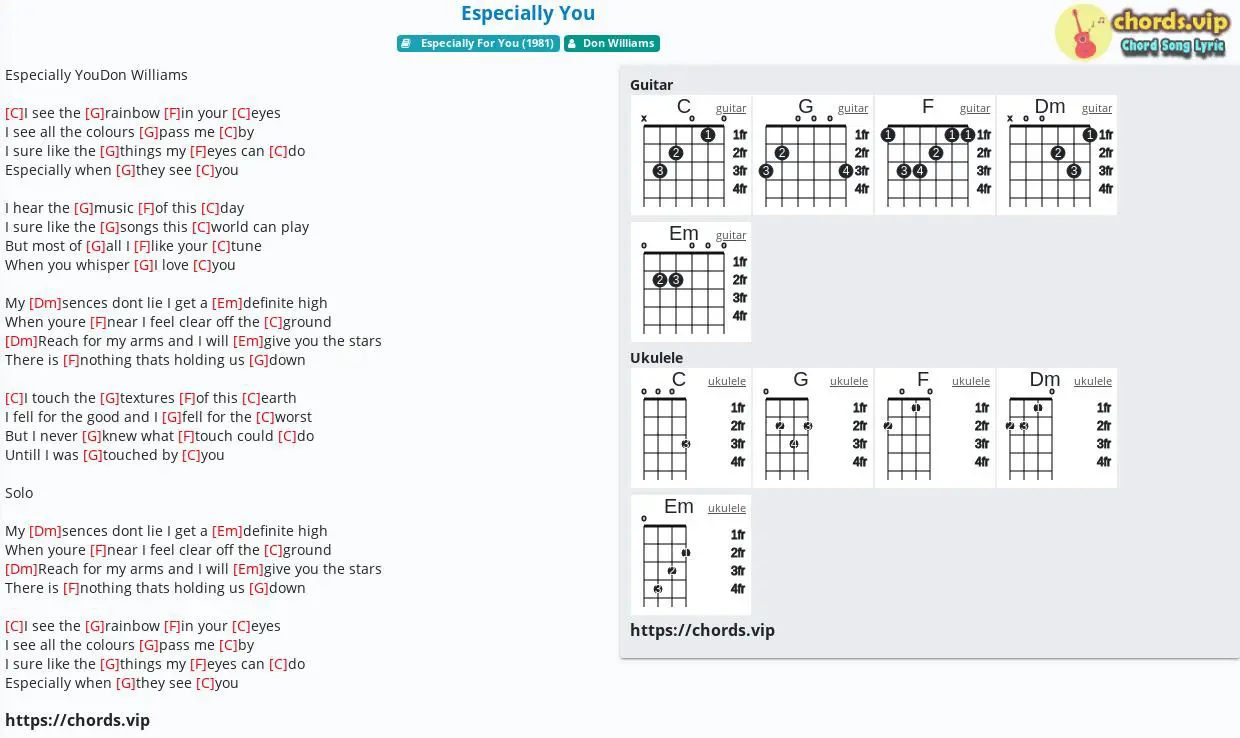1240x738 pixels.
Task: Select the guitar C chord diagram
Action: tap(691, 155)
